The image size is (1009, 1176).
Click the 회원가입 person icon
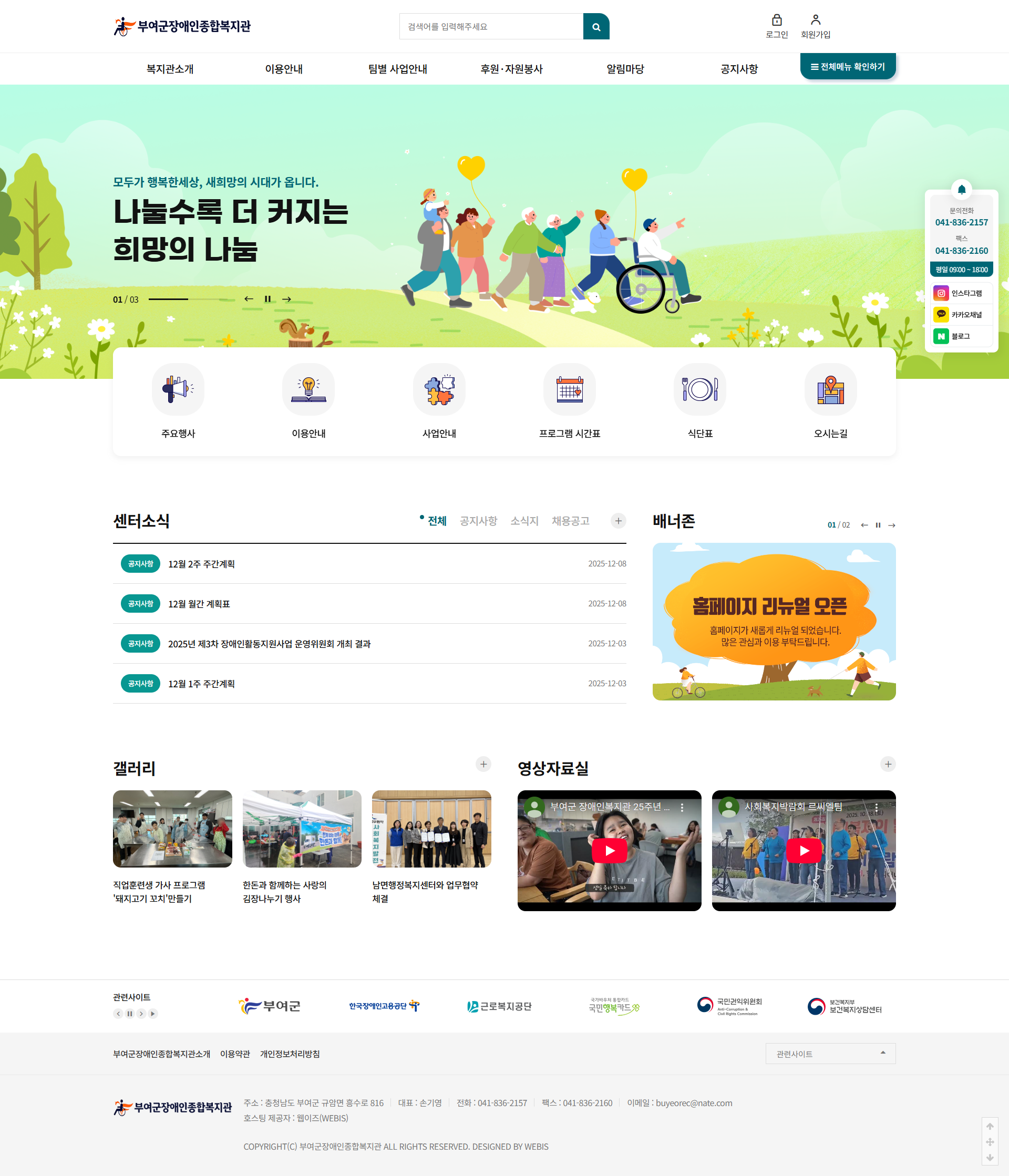coord(815,20)
